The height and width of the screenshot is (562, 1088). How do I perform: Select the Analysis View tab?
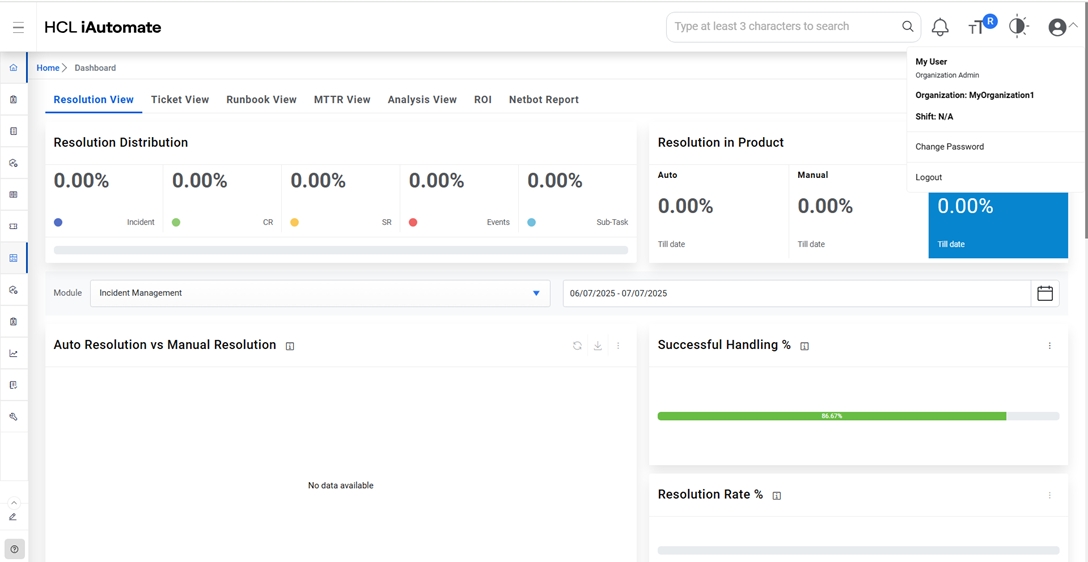422,99
